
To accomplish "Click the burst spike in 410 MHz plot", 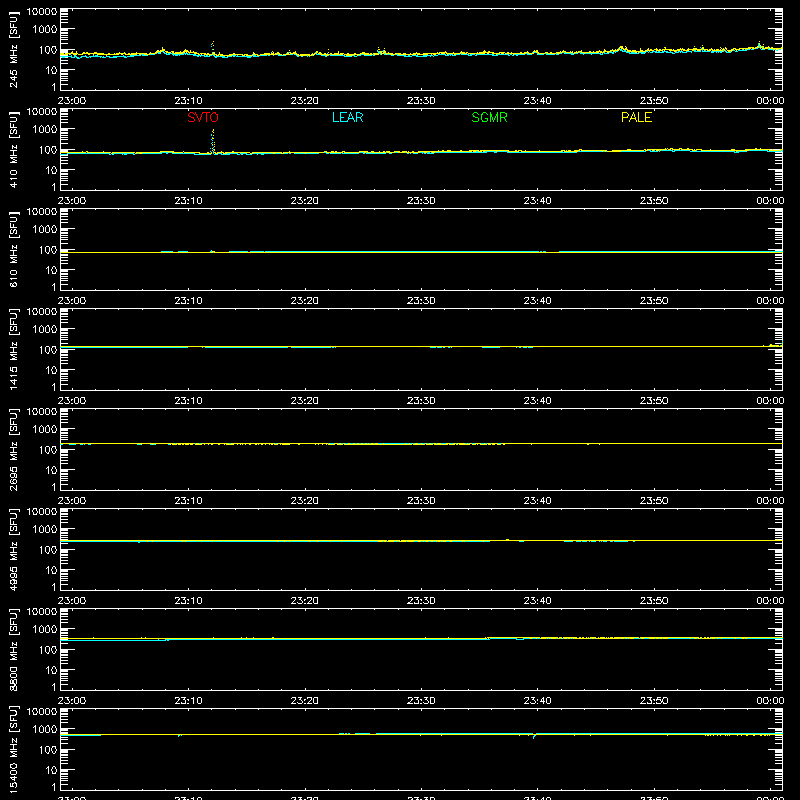I will click(213, 141).
